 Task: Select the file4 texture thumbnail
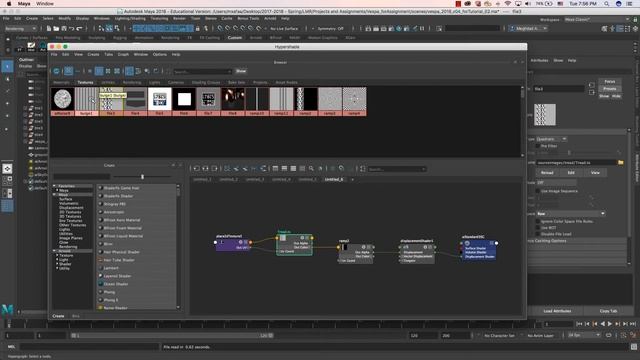(135, 102)
